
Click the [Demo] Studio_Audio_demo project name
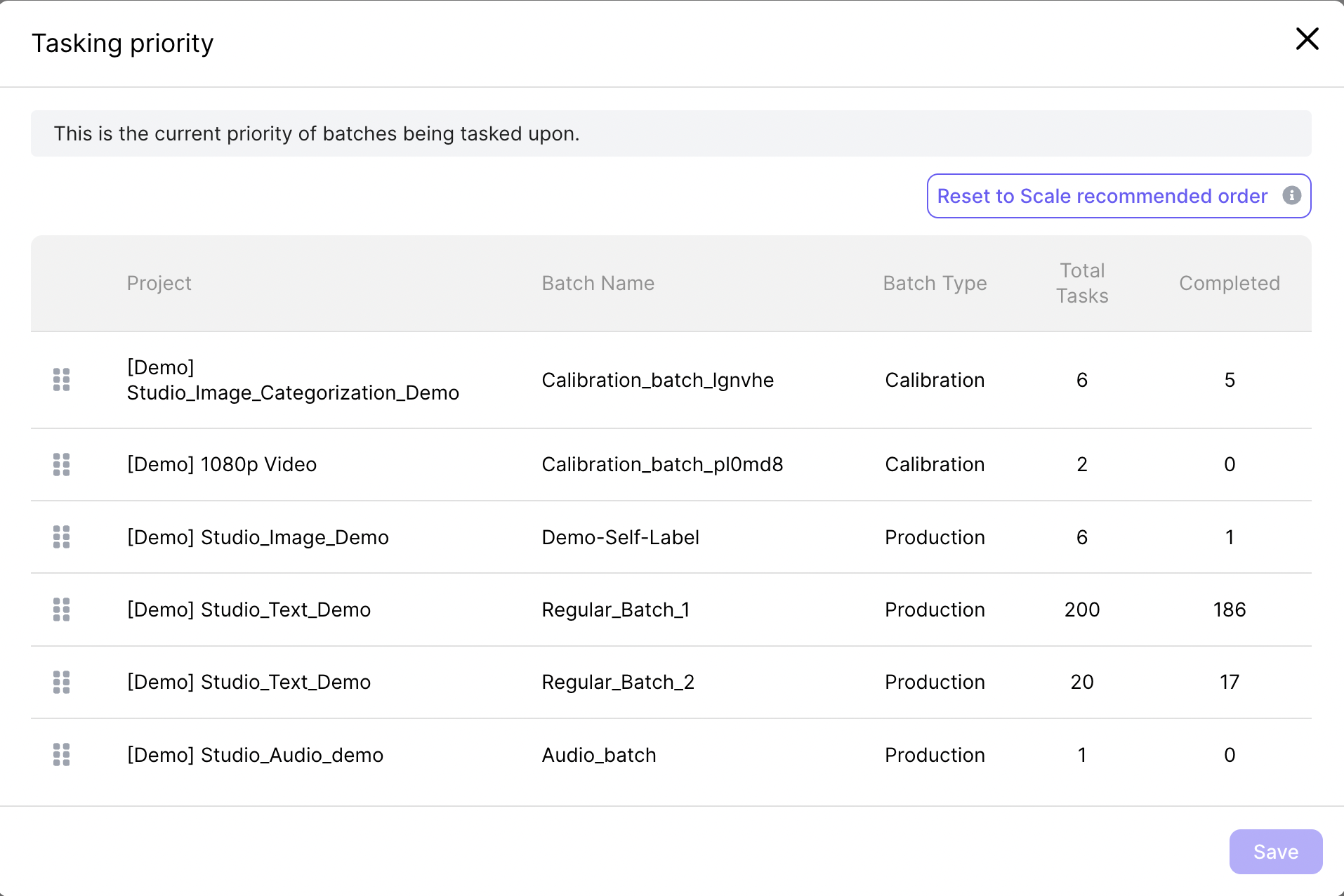[255, 755]
